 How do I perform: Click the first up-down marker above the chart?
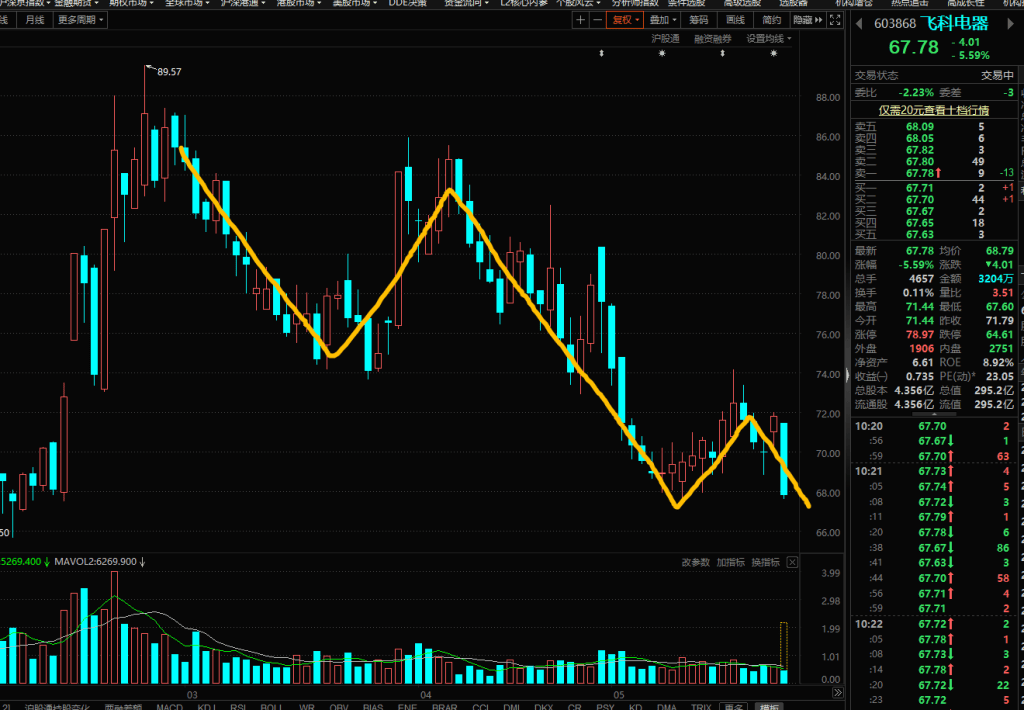(601, 54)
